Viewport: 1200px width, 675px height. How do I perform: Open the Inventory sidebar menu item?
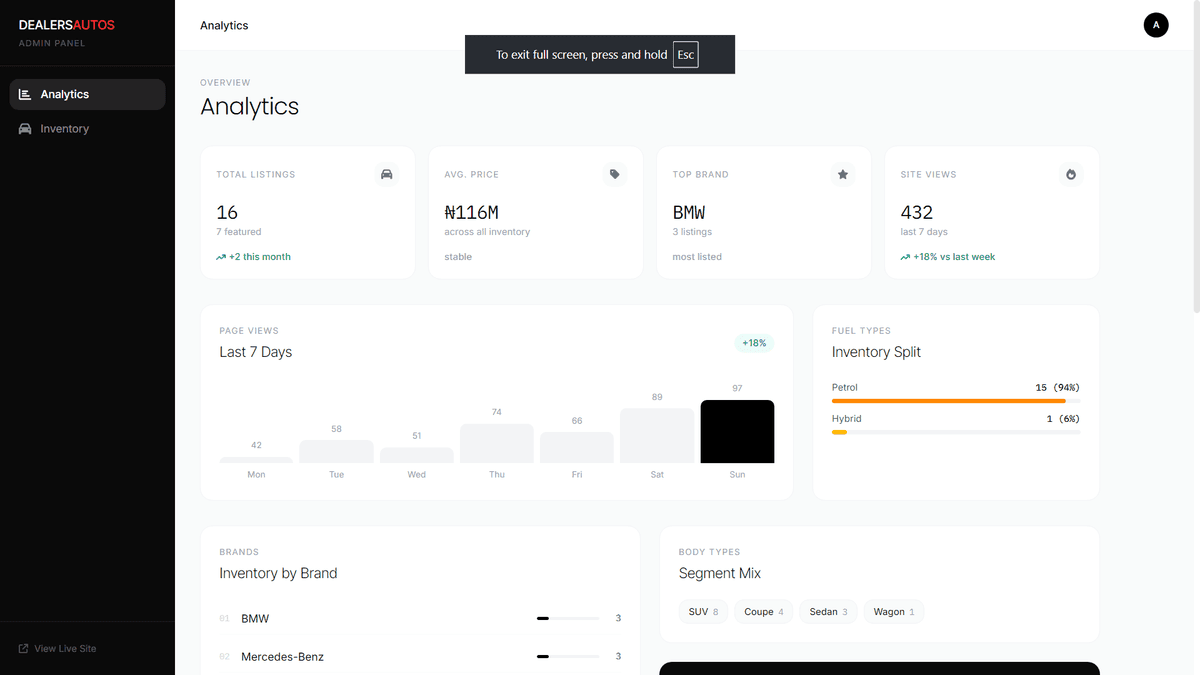point(87,129)
